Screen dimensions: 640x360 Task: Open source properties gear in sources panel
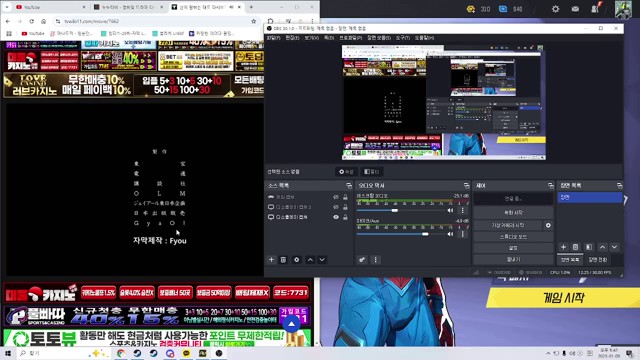pyautogui.click(x=297, y=260)
